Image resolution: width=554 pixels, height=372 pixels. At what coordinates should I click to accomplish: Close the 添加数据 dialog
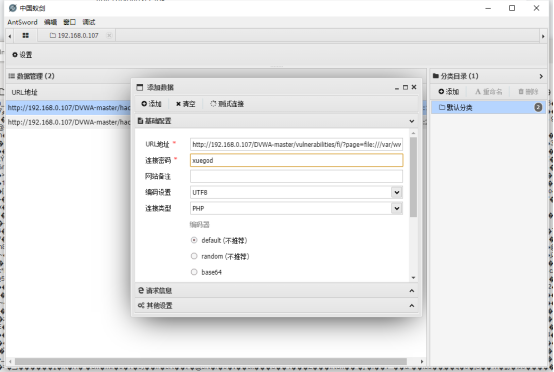click(414, 87)
